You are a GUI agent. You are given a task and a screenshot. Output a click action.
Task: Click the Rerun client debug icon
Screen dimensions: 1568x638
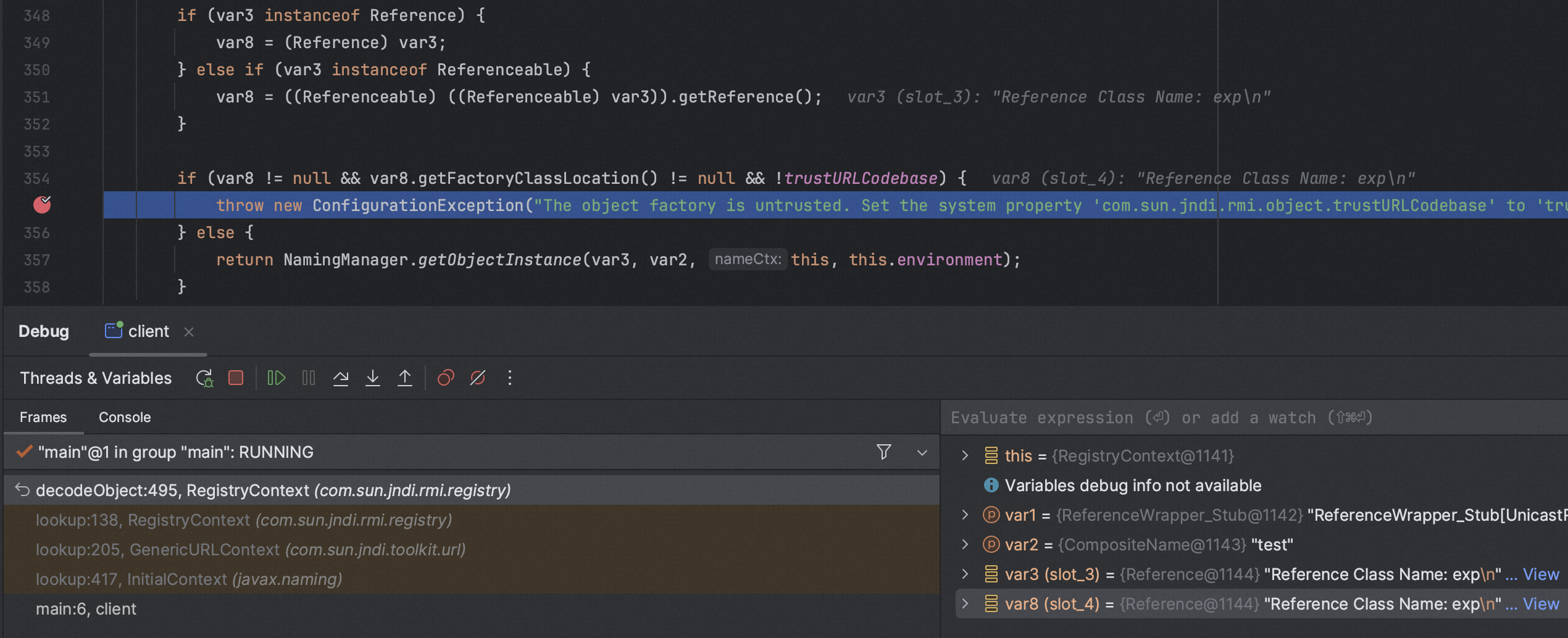coord(204,378)
